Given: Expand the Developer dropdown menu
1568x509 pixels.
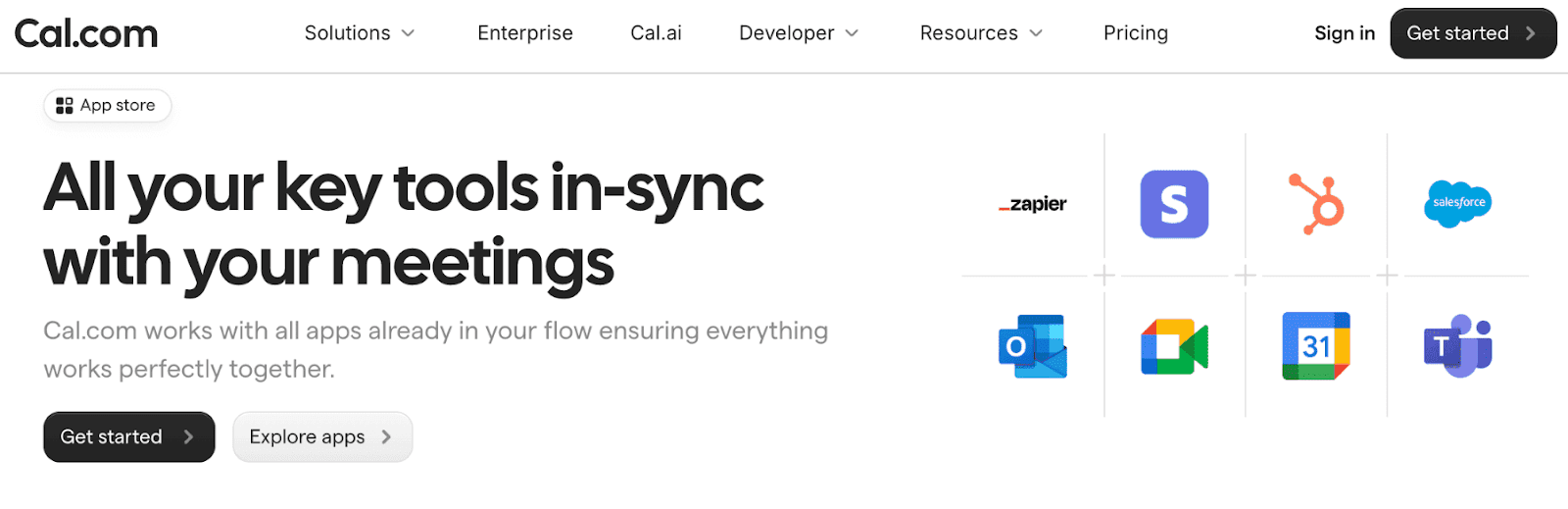Looking at the screenshot, I should click(x=799, y=33).
